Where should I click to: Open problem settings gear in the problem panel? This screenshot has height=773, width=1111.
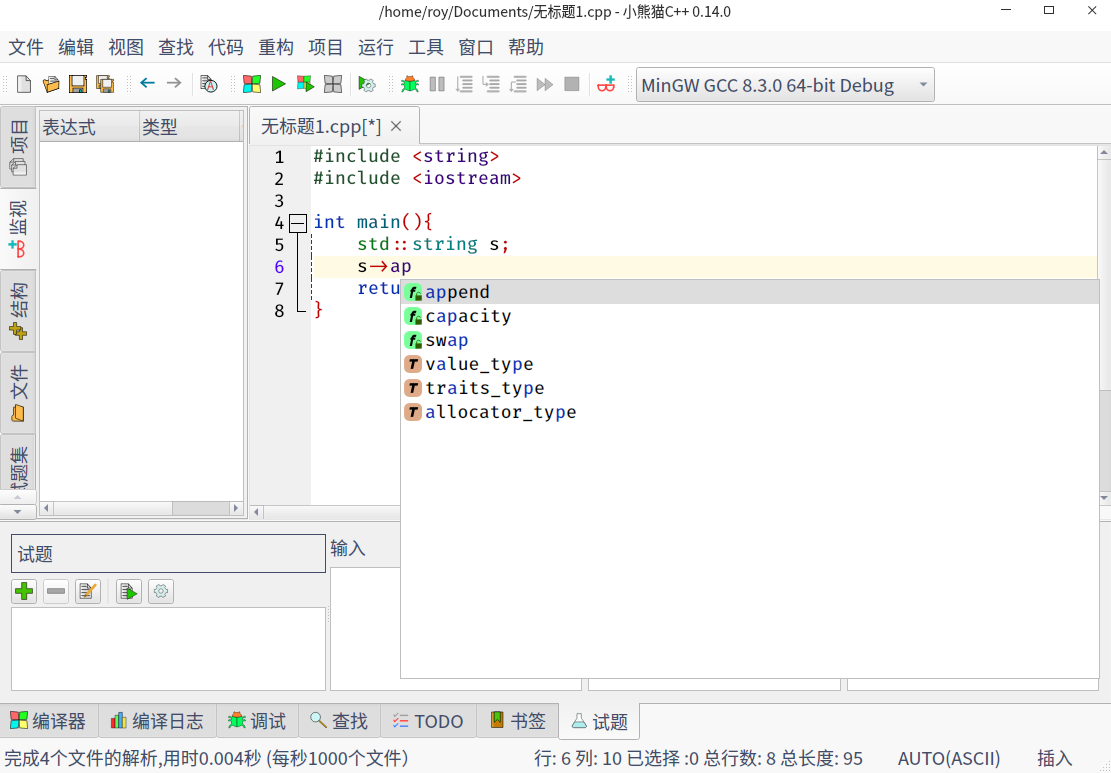(x=161, y=591)
